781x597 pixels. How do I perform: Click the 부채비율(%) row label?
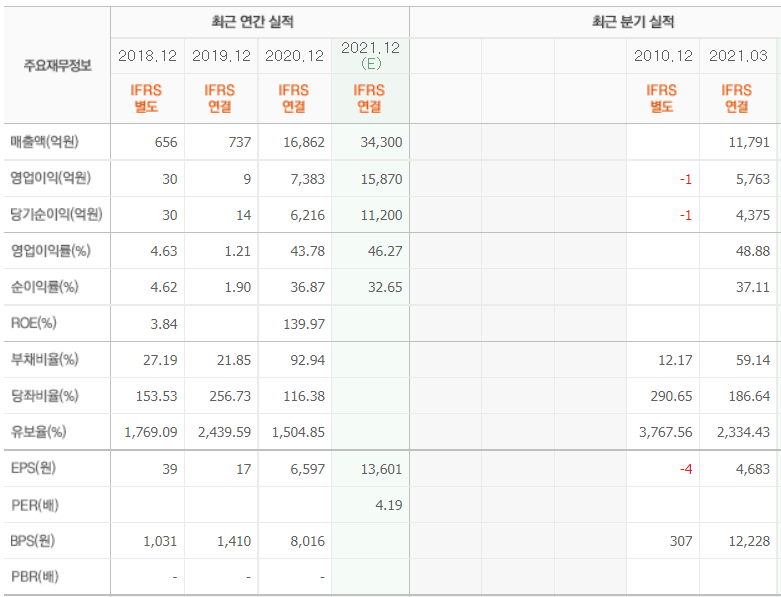pos(45,359)
